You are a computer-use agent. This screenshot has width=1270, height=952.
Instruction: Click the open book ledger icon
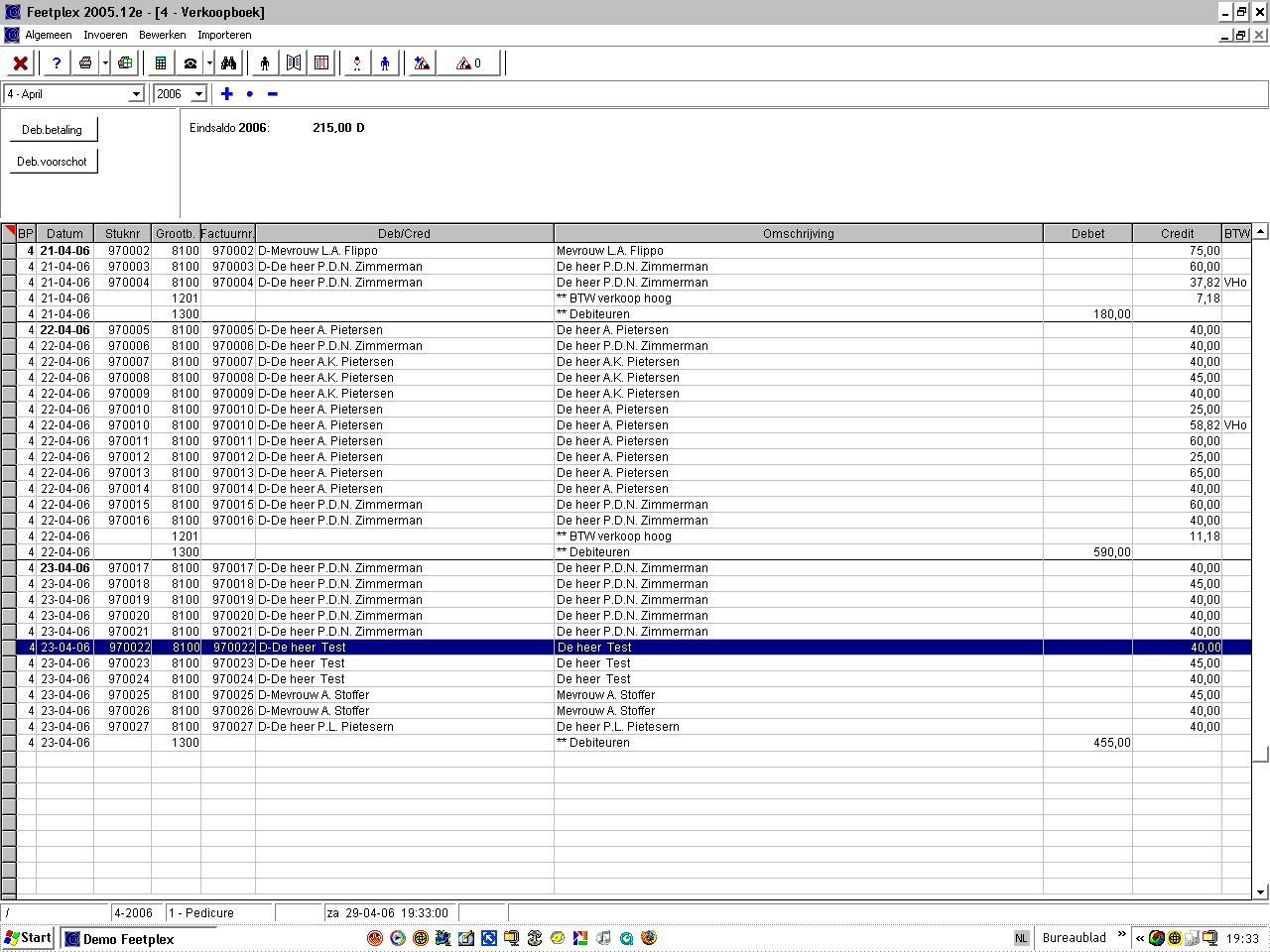tap(294, 63)
